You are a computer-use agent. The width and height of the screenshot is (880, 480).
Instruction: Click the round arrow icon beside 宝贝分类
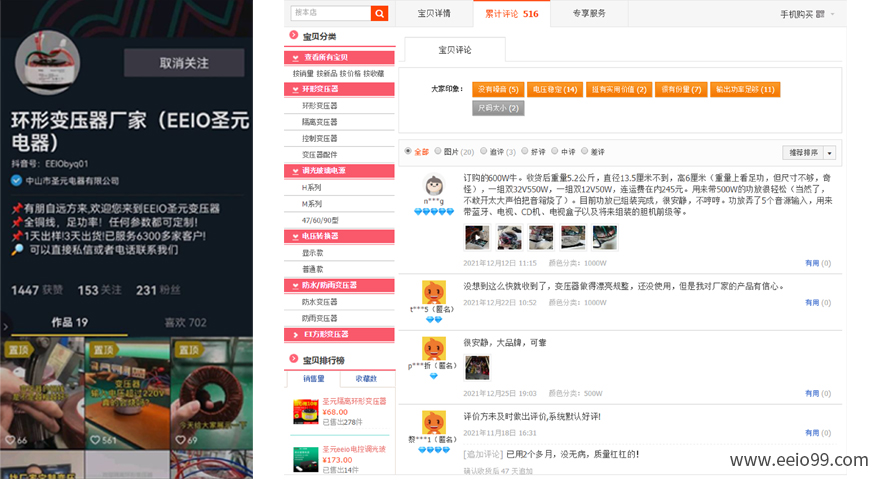(x=294, y=37)
